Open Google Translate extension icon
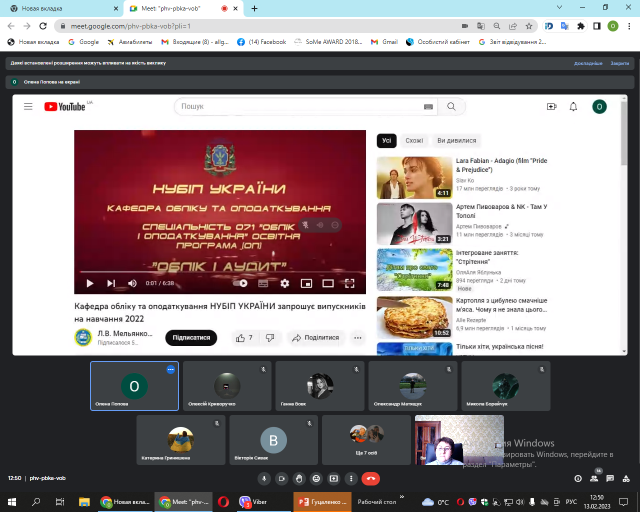The width and height of the screenshot is (640, 512). click(x=564, y=26)
